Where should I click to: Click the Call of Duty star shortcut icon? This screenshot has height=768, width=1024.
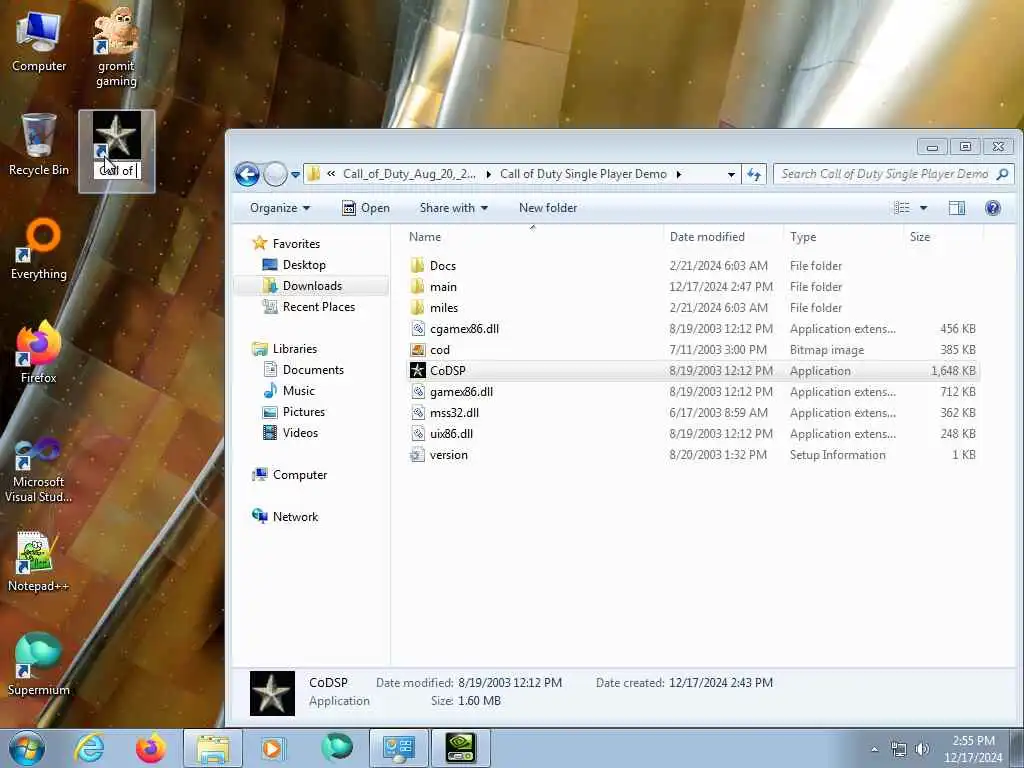tap(116, 135)
